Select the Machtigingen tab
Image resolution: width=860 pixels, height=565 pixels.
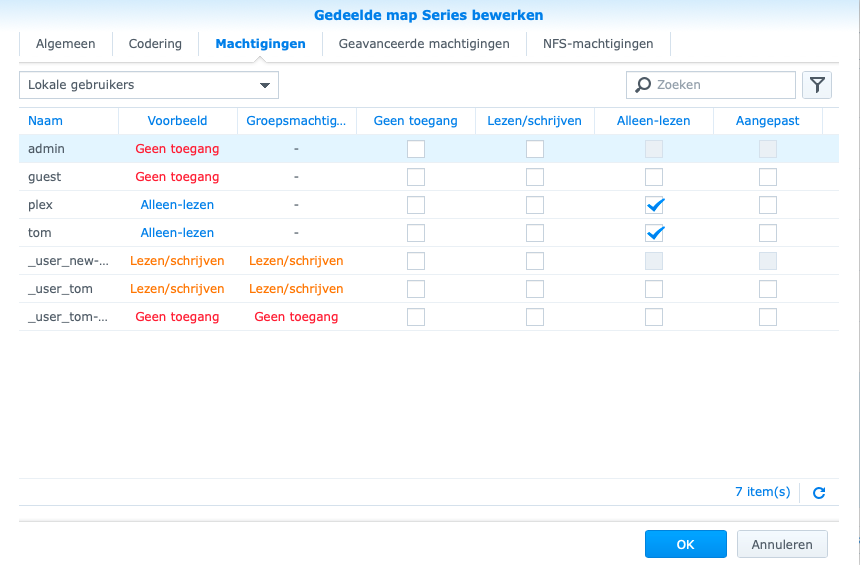point(261,44)
